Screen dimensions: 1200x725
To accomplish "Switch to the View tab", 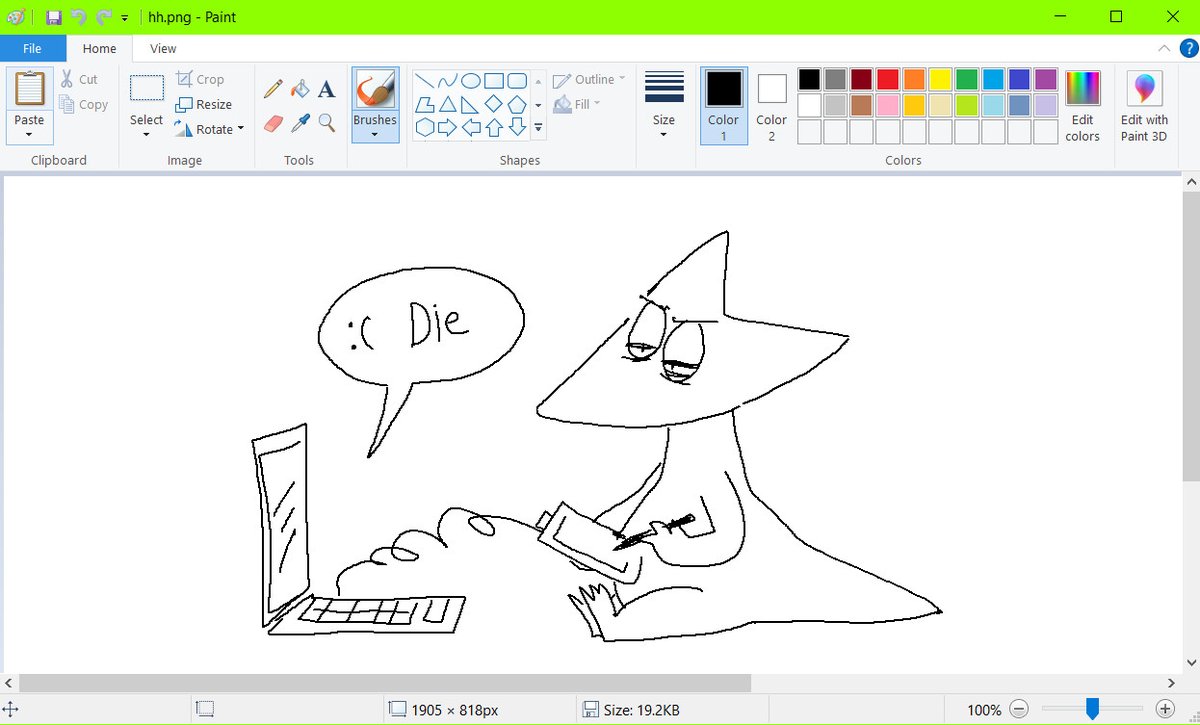I will (163, 48).
